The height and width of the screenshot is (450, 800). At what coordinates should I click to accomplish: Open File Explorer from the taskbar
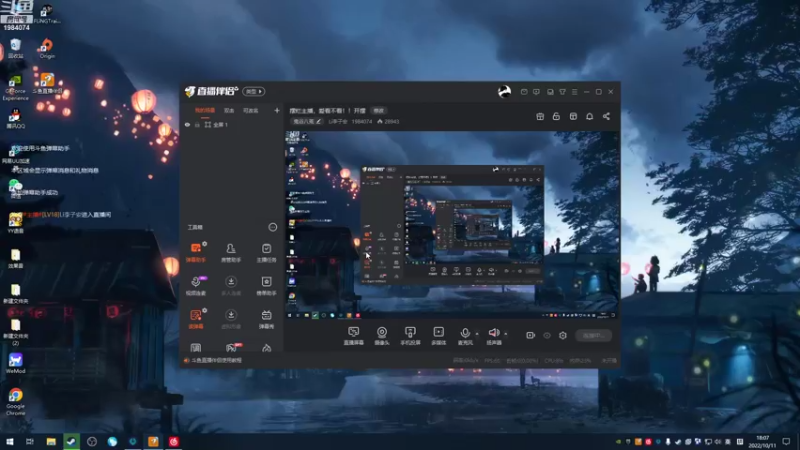(x=51, y=441)
